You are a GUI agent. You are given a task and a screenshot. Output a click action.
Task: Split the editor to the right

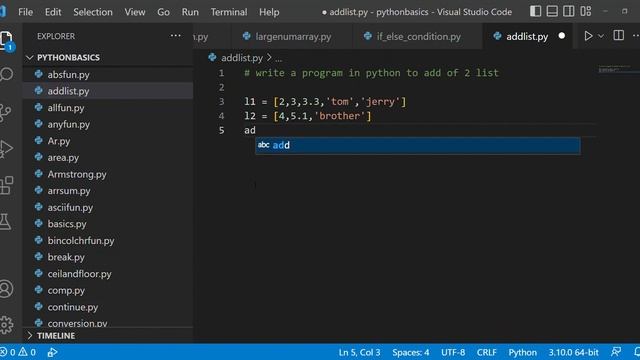tap(618, 36)
